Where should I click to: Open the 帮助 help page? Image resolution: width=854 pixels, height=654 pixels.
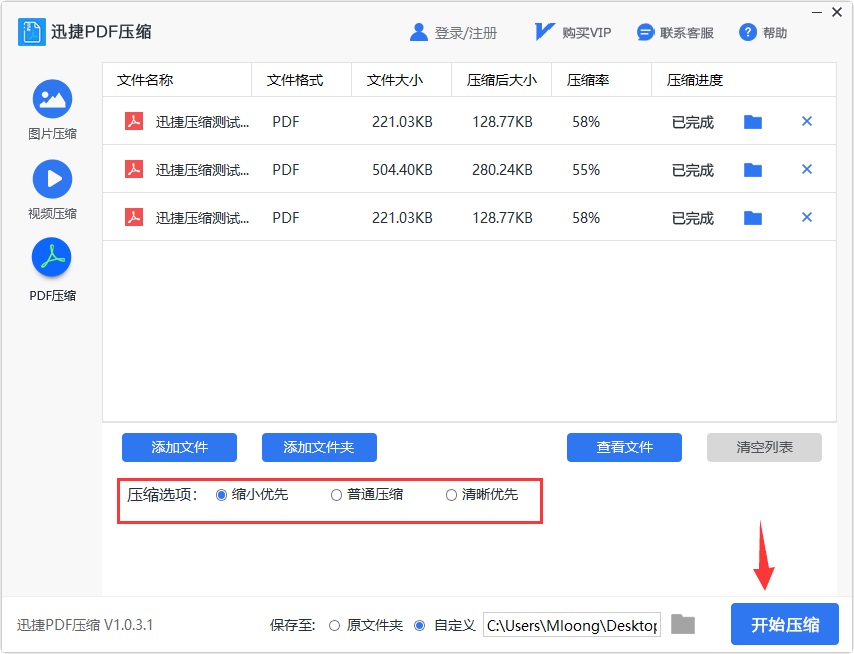[x=763, y=33]
